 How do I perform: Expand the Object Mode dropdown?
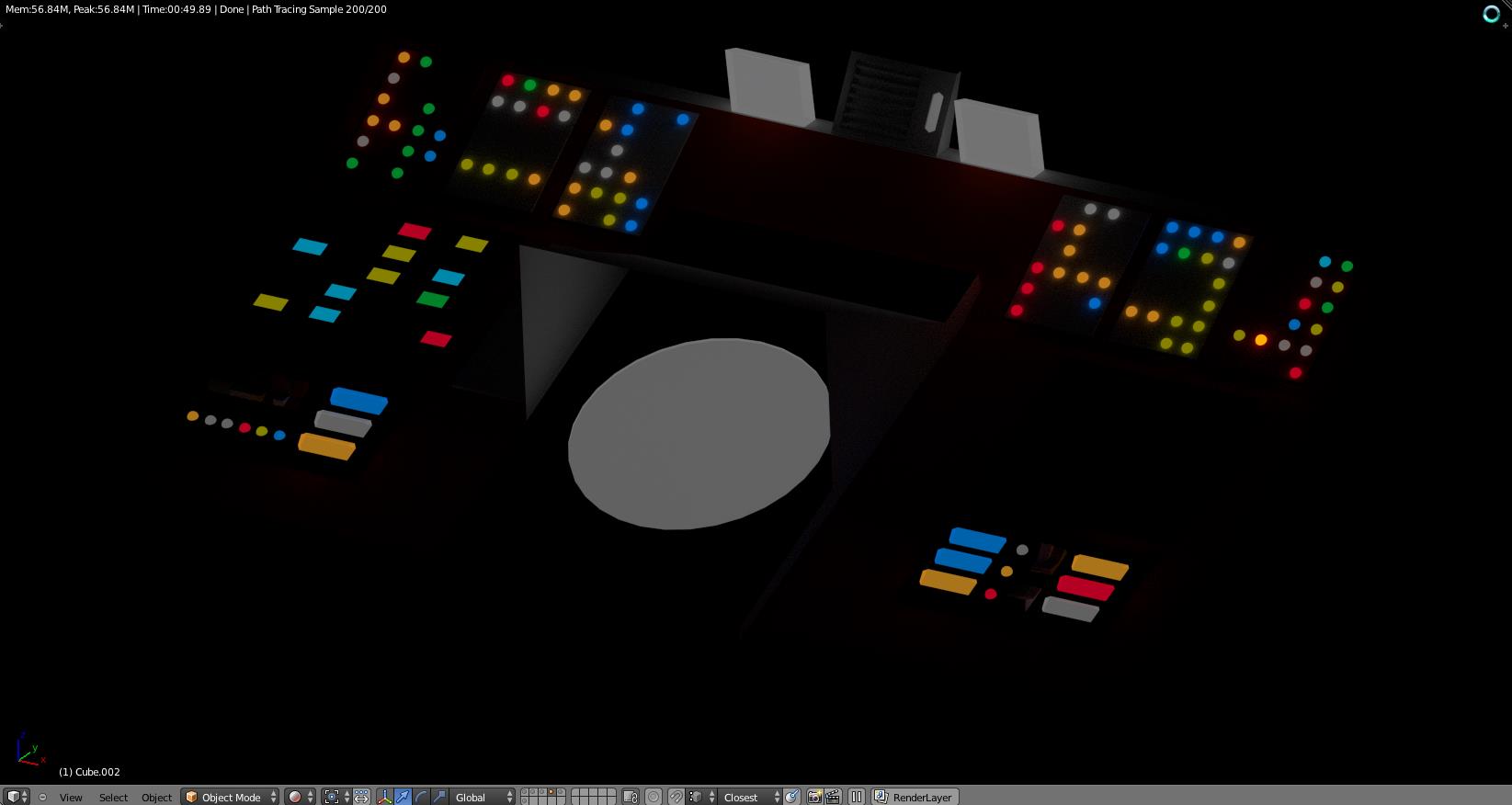[x=230, y=797]
